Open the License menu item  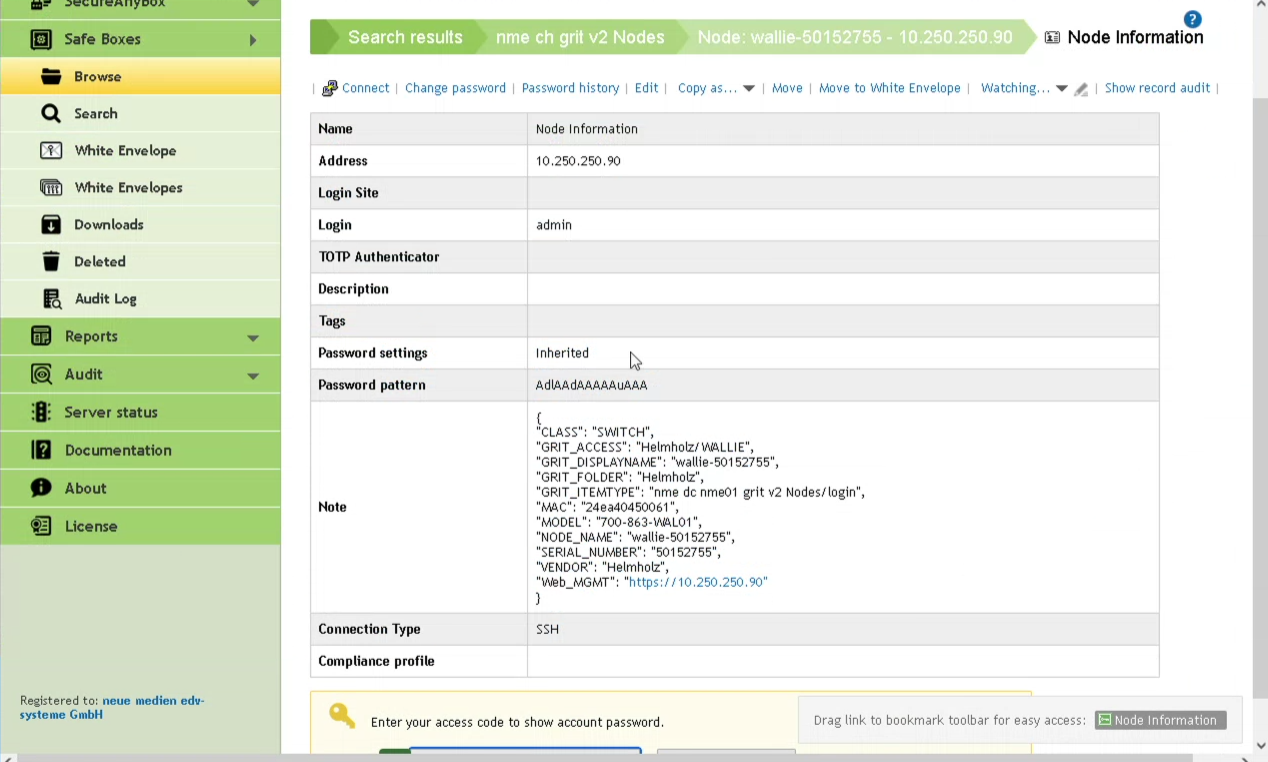pos(141,526)
